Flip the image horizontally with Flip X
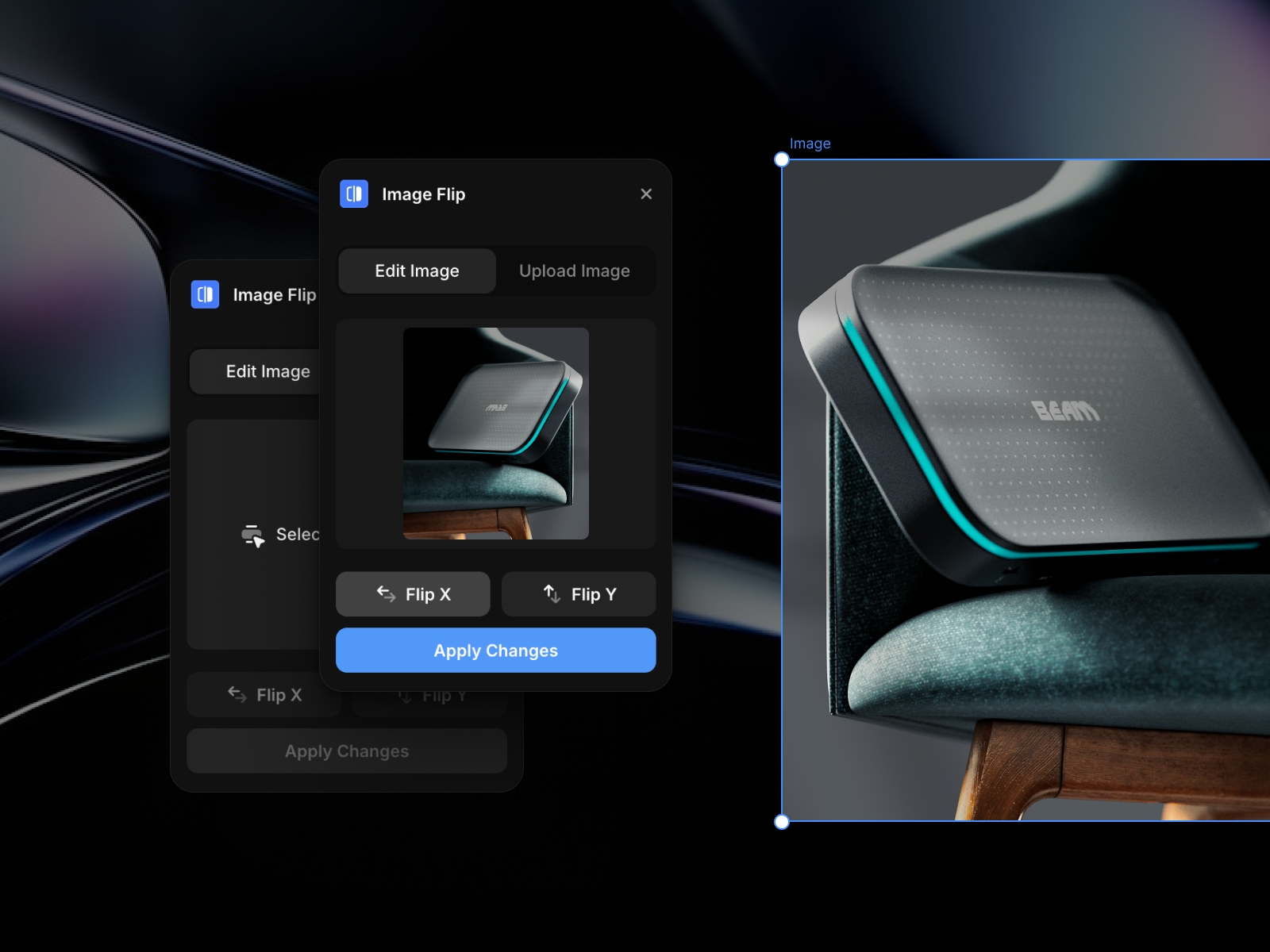The height and width of the screenshot is (952, 1270). (x=412, y=593)
